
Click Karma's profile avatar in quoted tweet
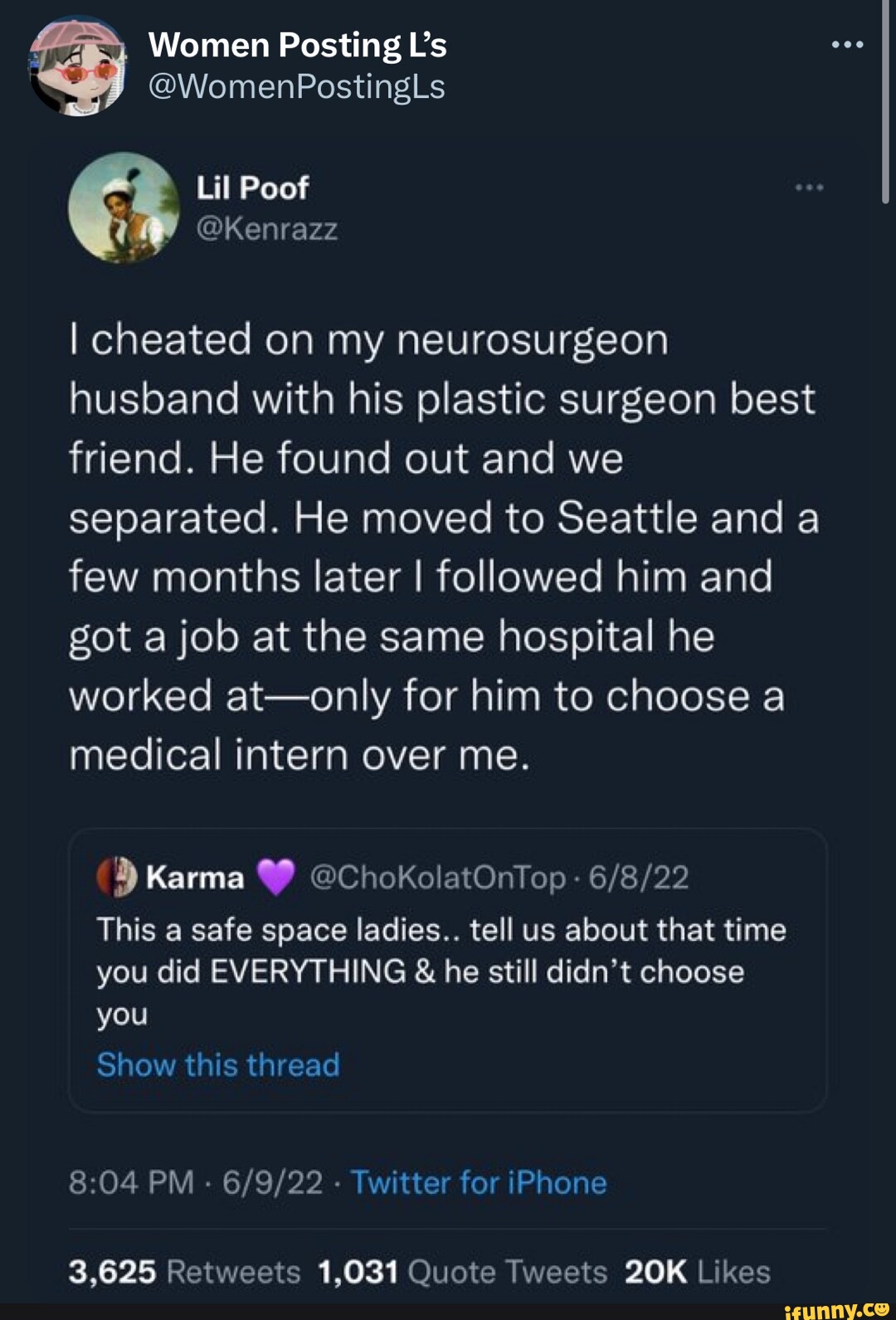point(115,875)
